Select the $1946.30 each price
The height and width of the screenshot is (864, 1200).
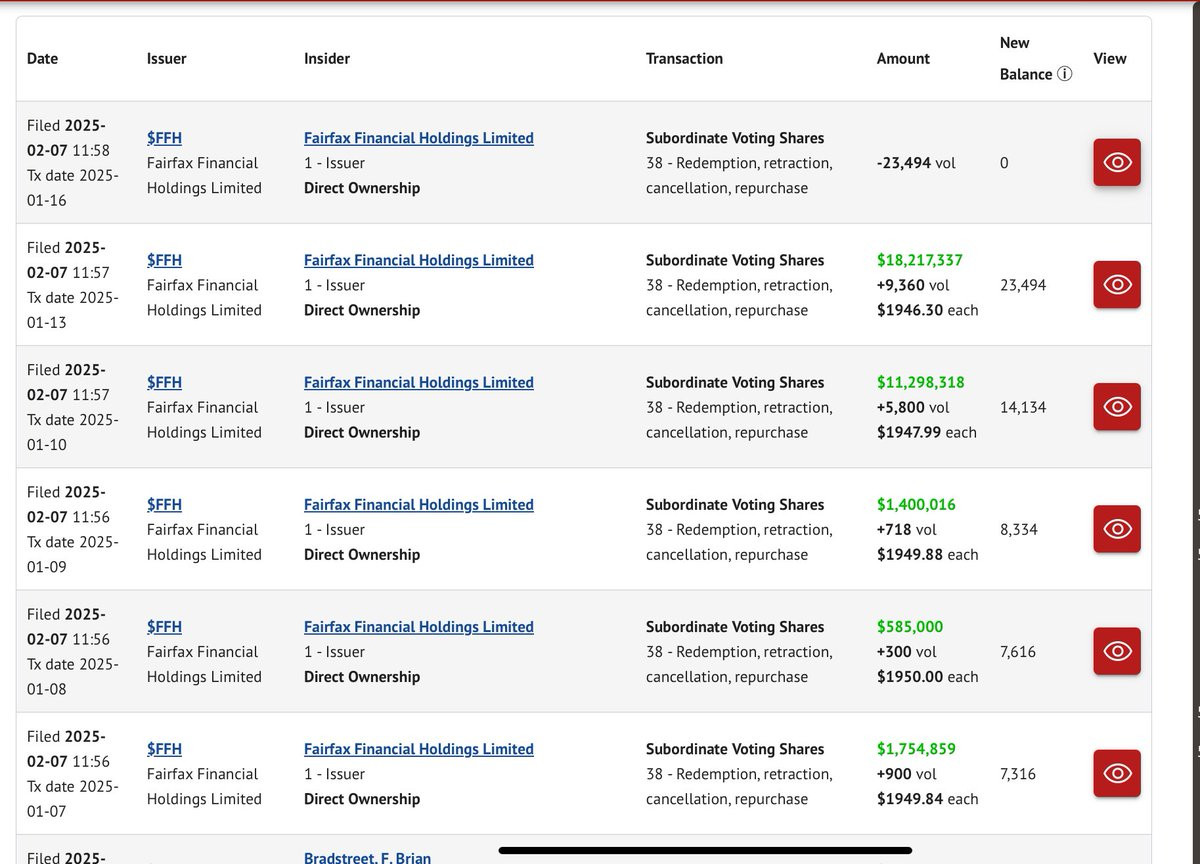pos(927,310)
